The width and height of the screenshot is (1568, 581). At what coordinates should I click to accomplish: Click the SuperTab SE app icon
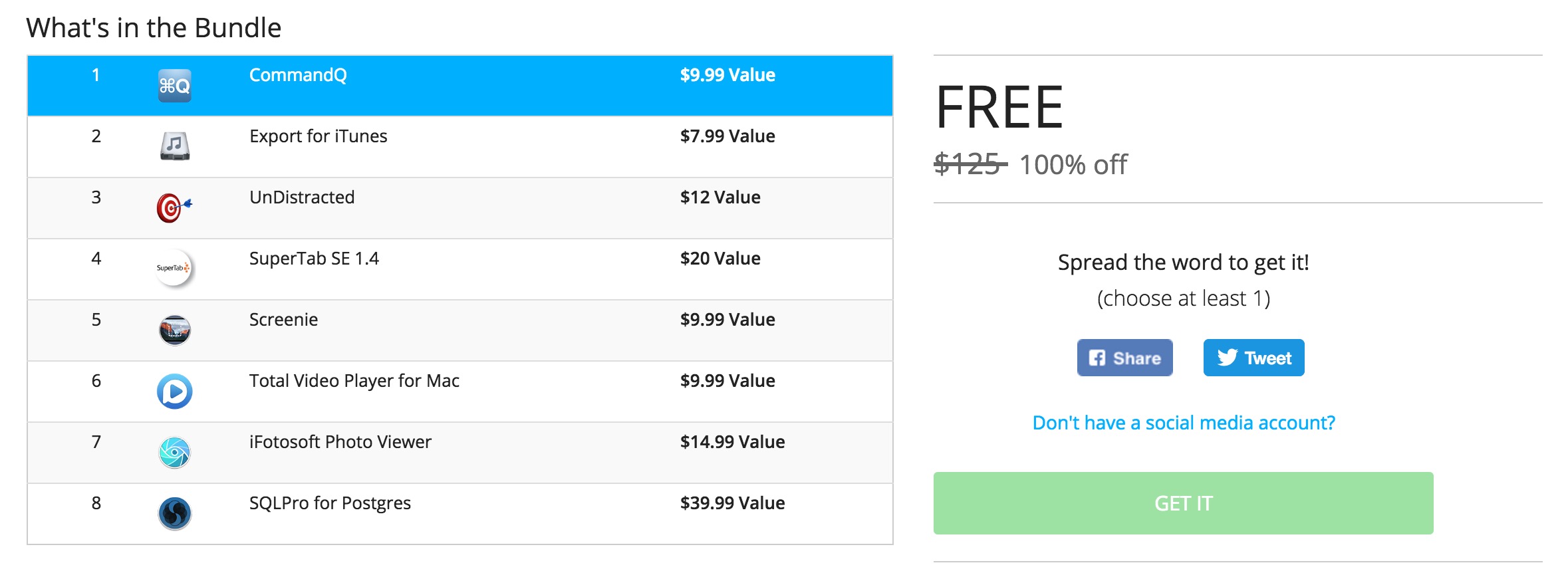pos(174,269)
